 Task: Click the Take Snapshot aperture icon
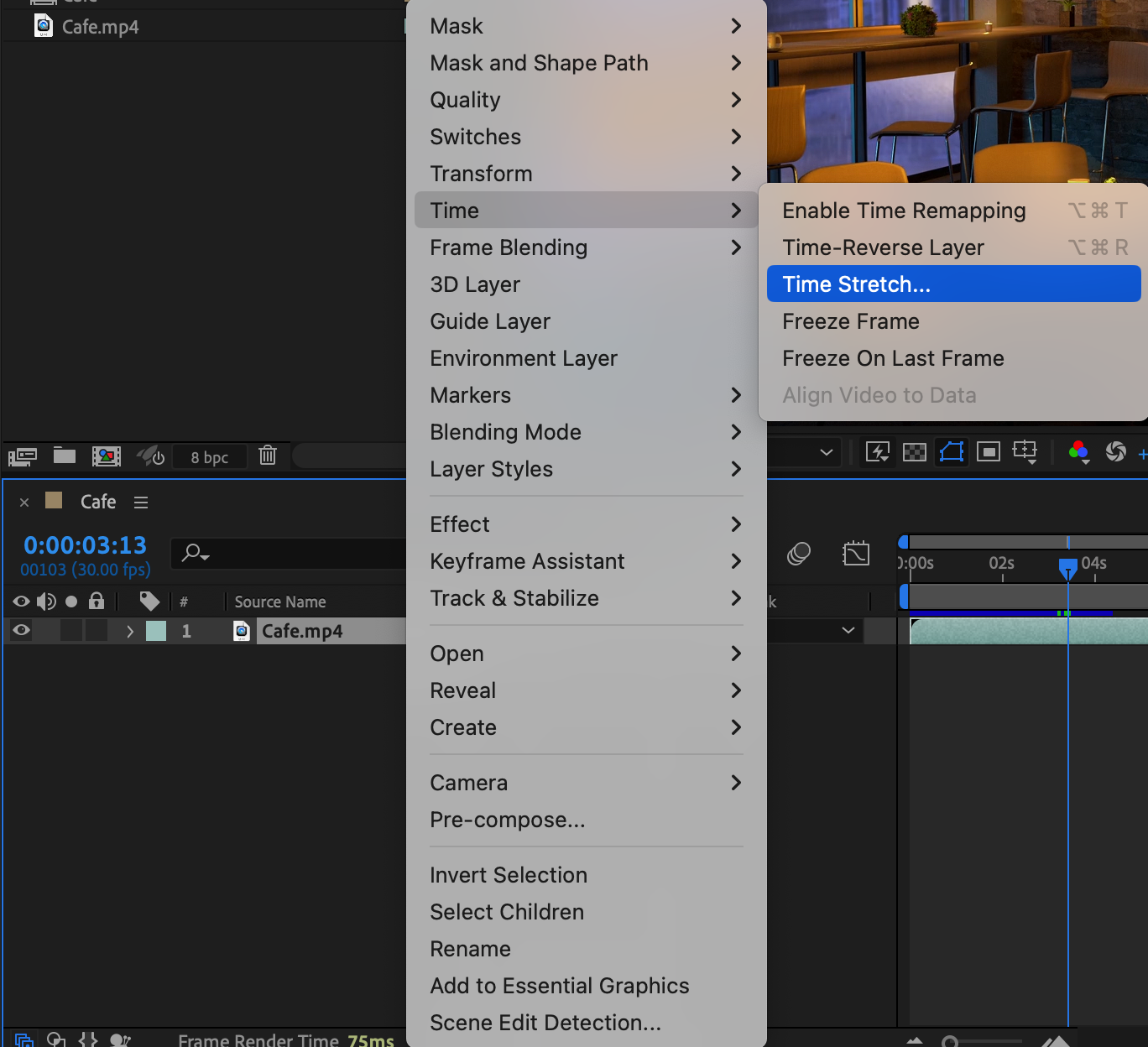tap(1115, 452)
